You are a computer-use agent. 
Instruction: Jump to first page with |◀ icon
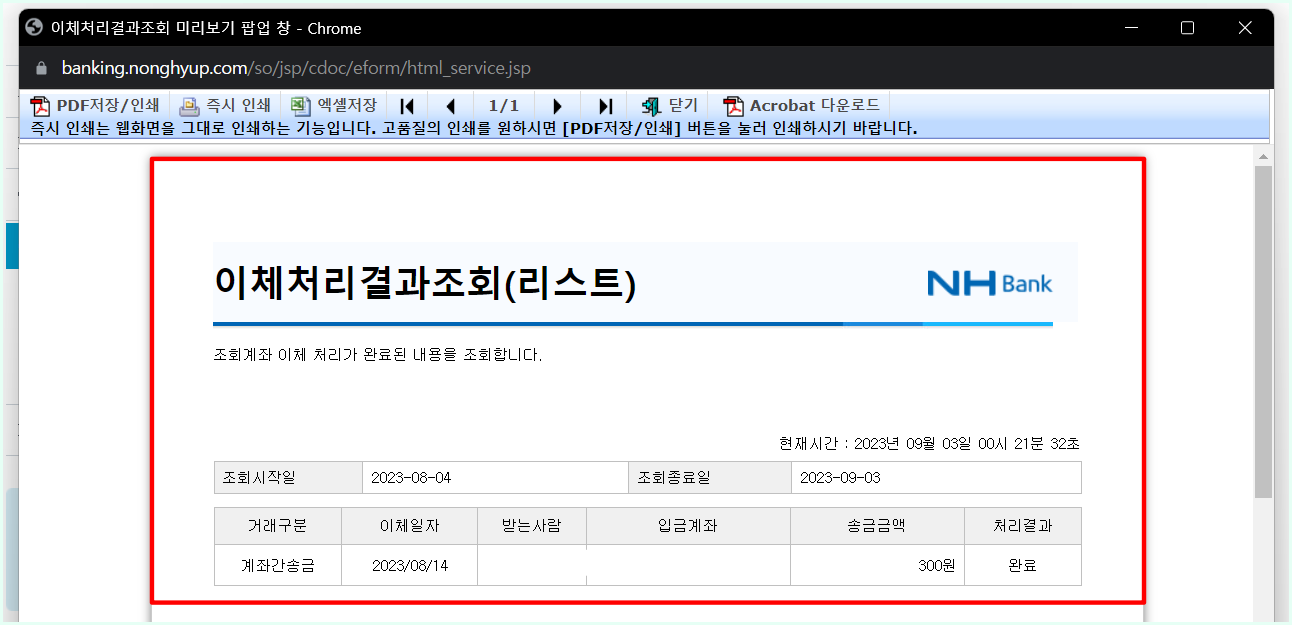coord(406,105)
